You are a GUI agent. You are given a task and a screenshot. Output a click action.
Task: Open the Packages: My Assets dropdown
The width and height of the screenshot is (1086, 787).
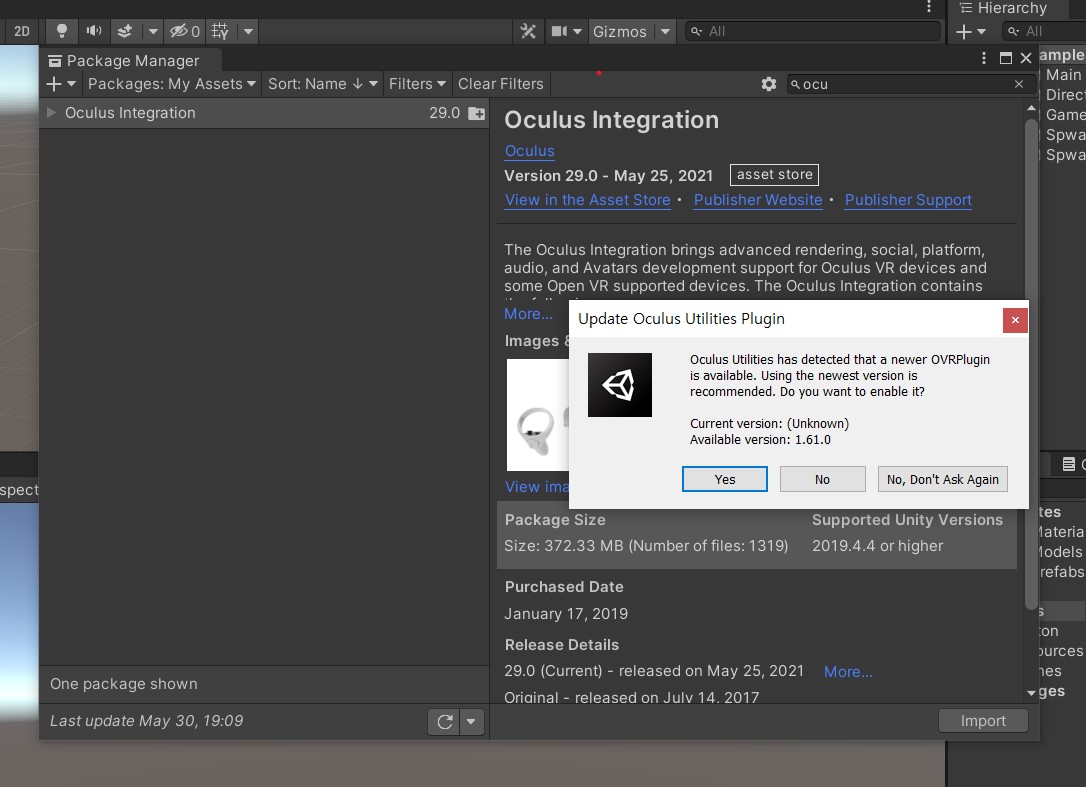(x=172, y=84)
